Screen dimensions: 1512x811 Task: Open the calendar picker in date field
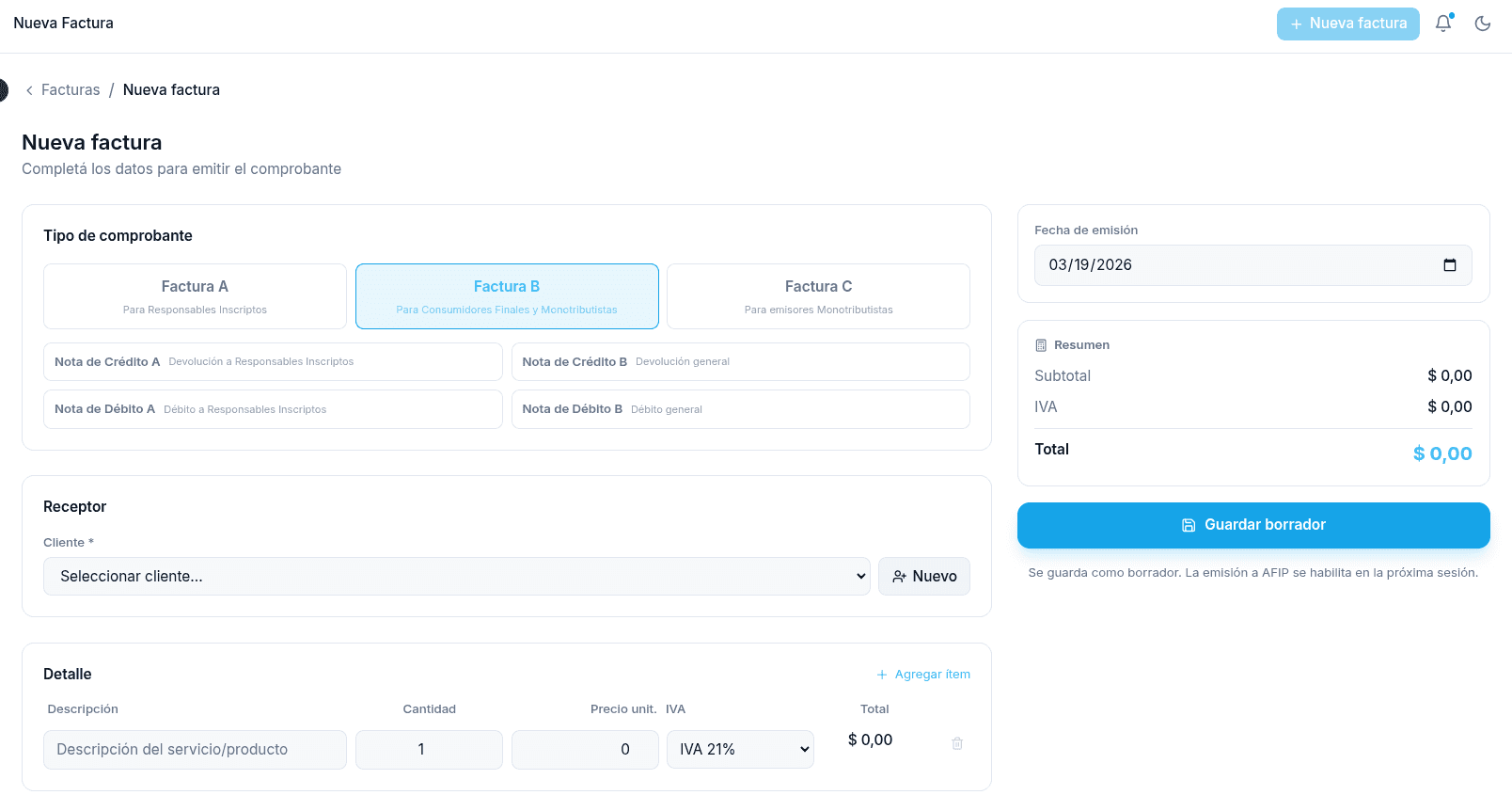tap(1449, 265)
